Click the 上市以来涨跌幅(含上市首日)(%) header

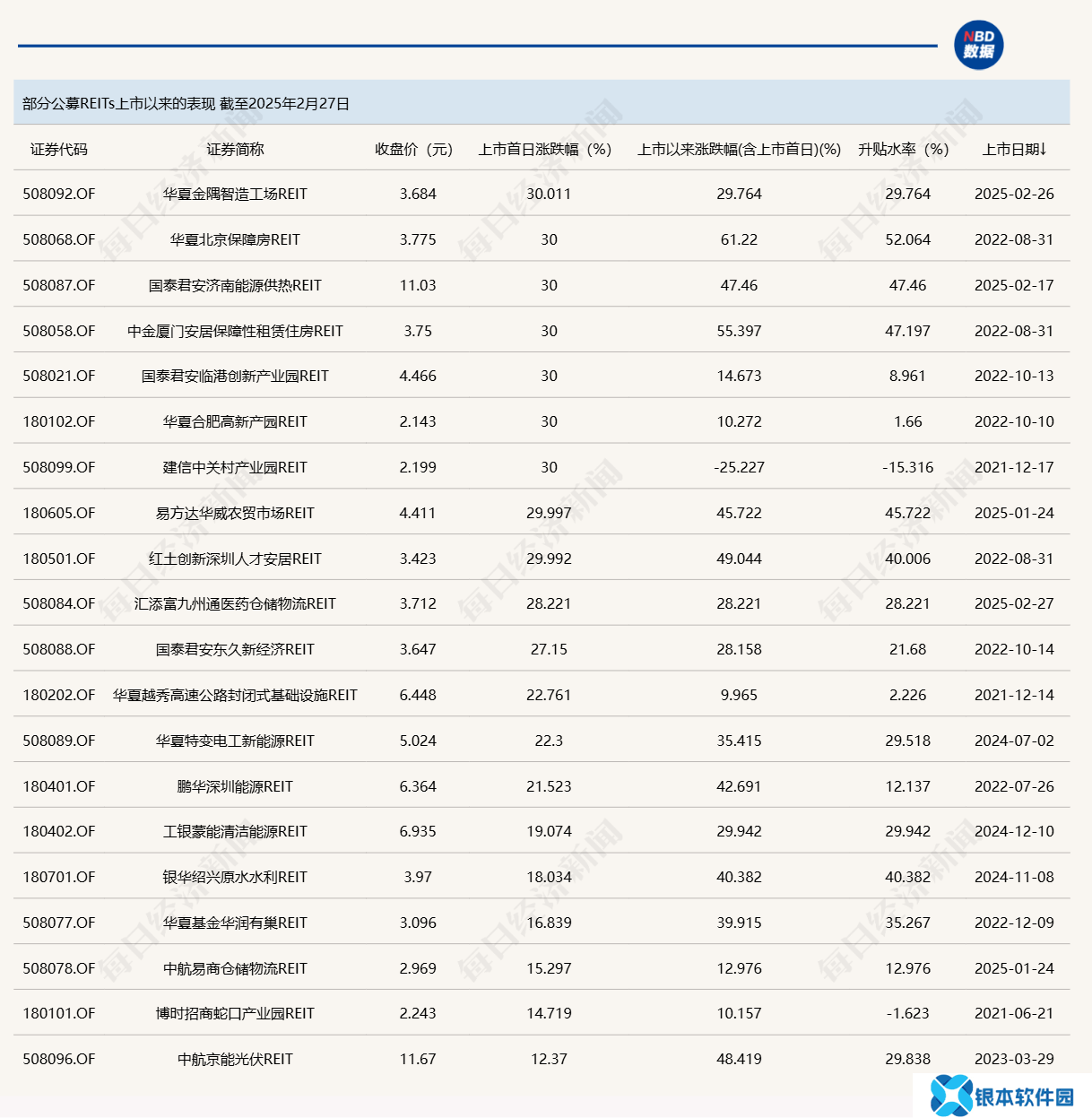point(739,149)
